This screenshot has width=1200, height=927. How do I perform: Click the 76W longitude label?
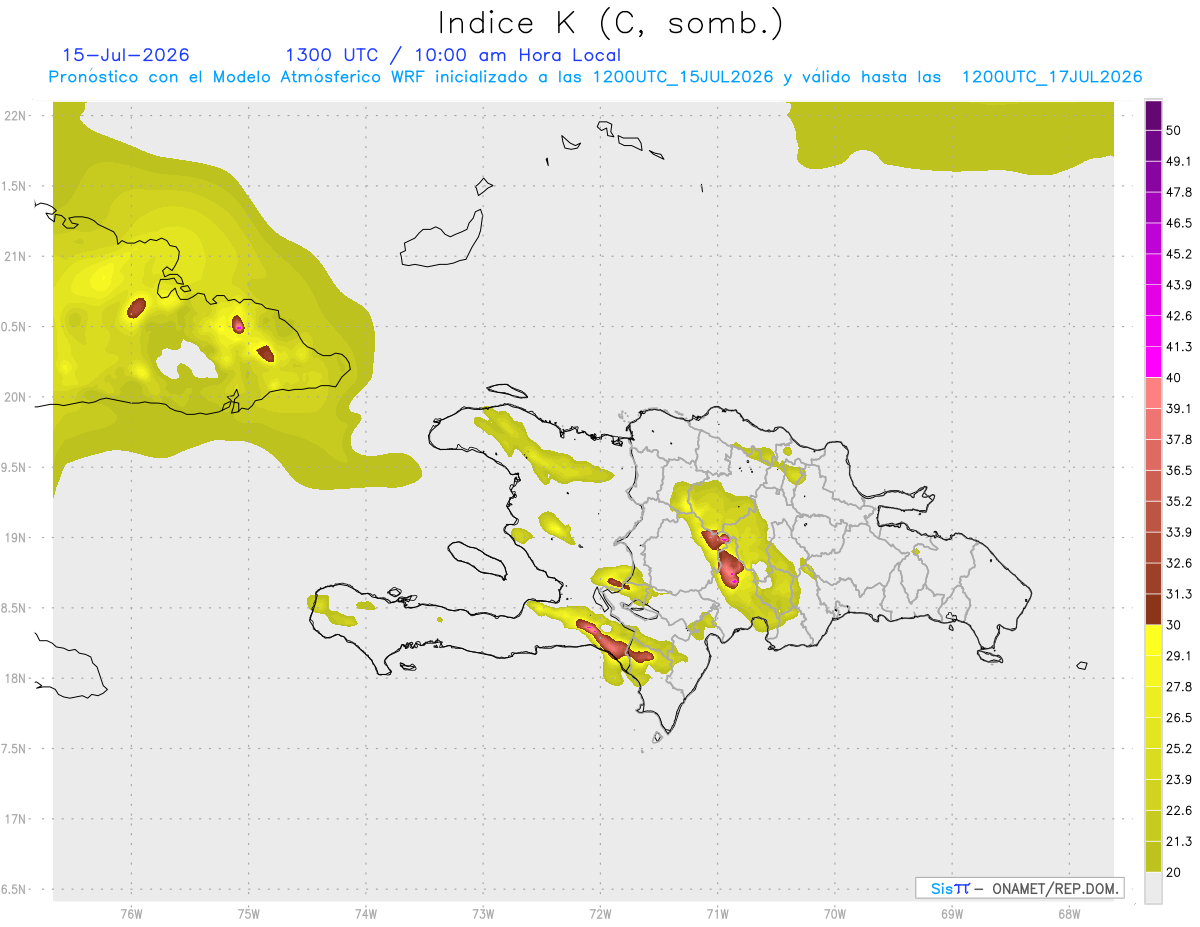[x=131, y=914]
